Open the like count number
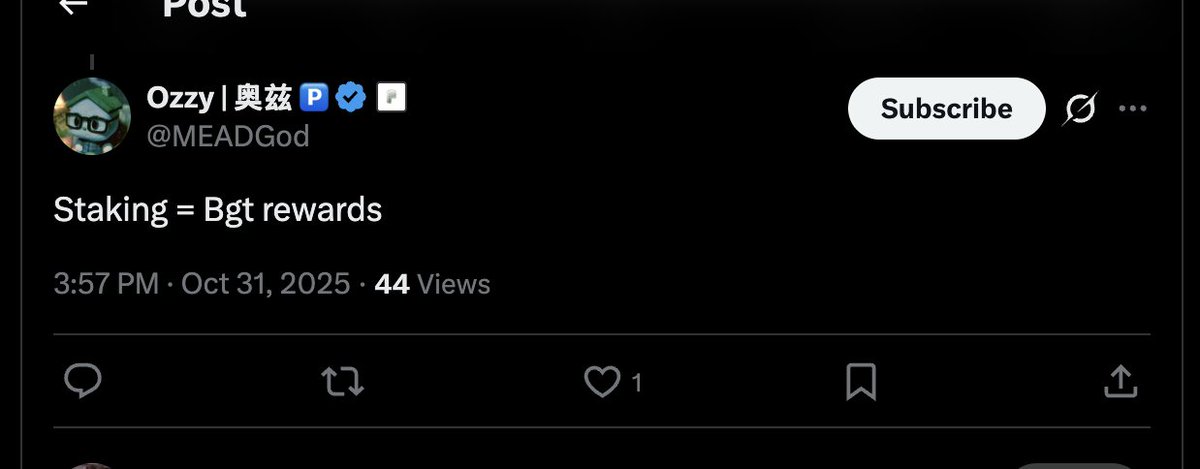 point(636,381)
